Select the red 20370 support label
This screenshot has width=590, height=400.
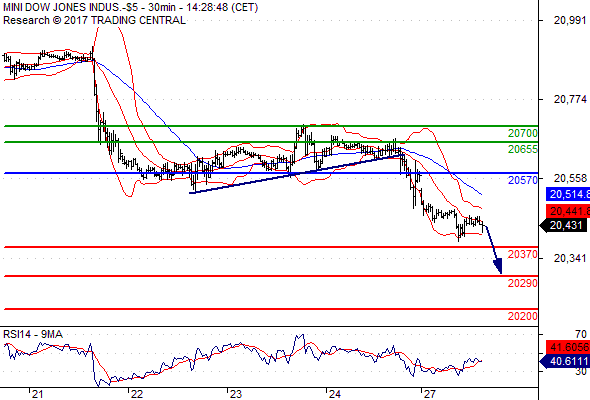point(523,254)
